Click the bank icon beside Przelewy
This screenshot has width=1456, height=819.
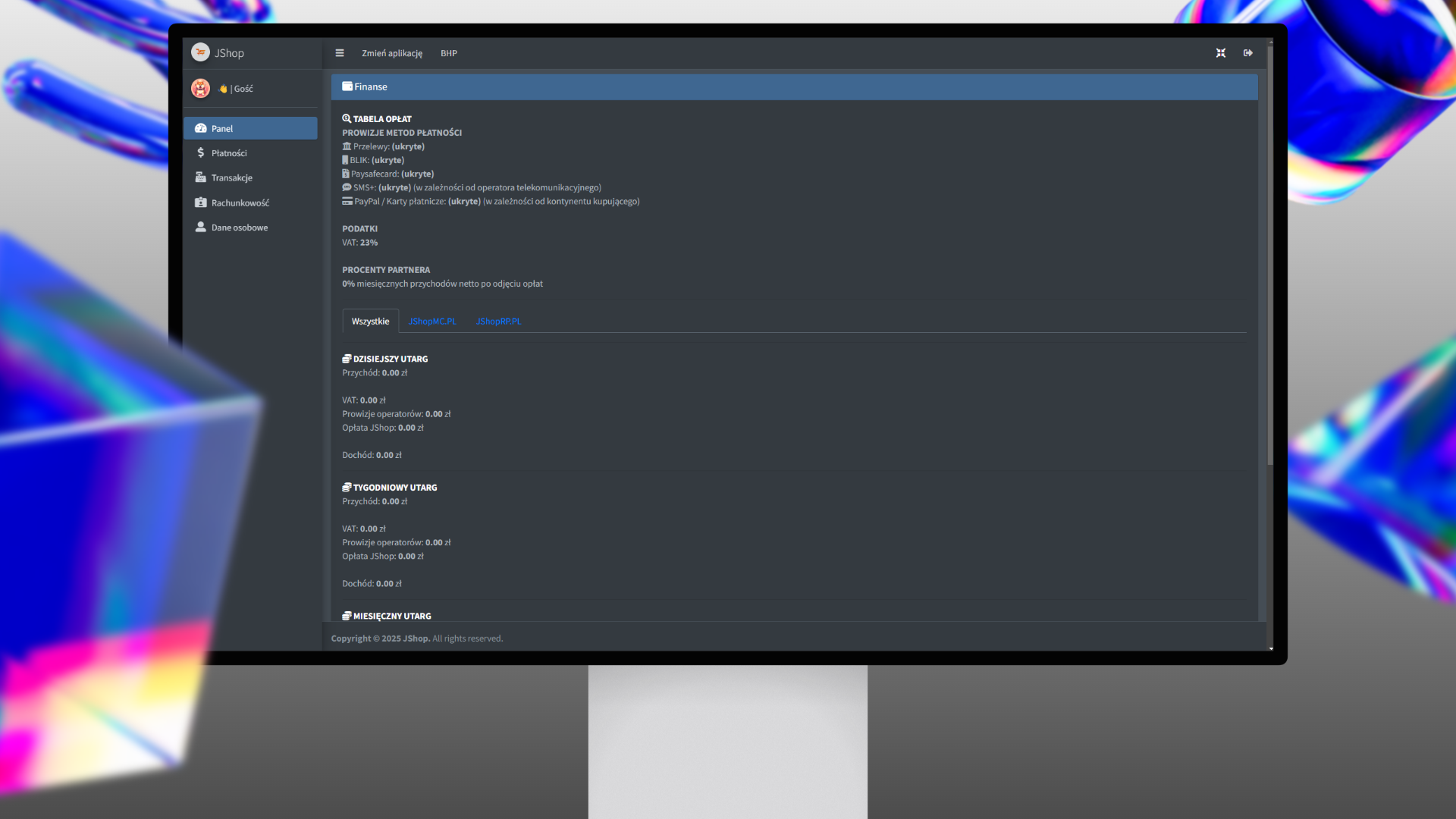click(x=347, y=146)
